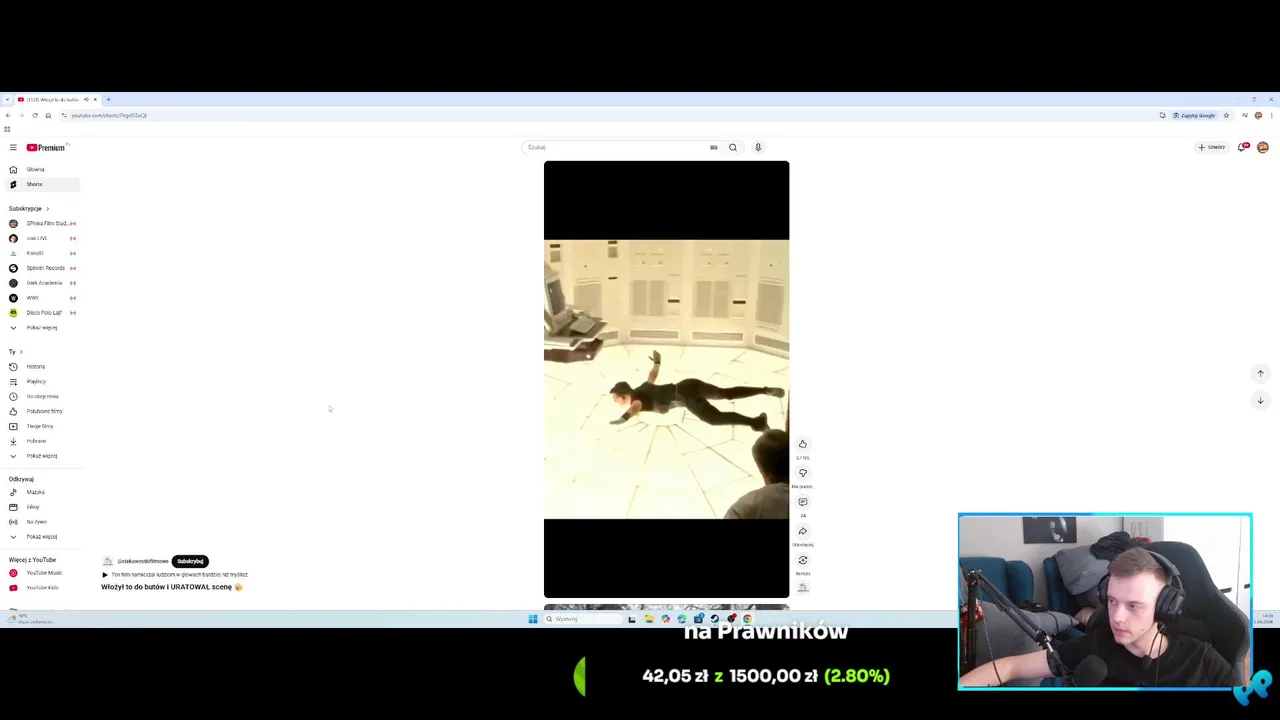Screen dimensions: 1280x720
Task: Expand Ty section with Pokaż więcej
Action: point(40,456)
